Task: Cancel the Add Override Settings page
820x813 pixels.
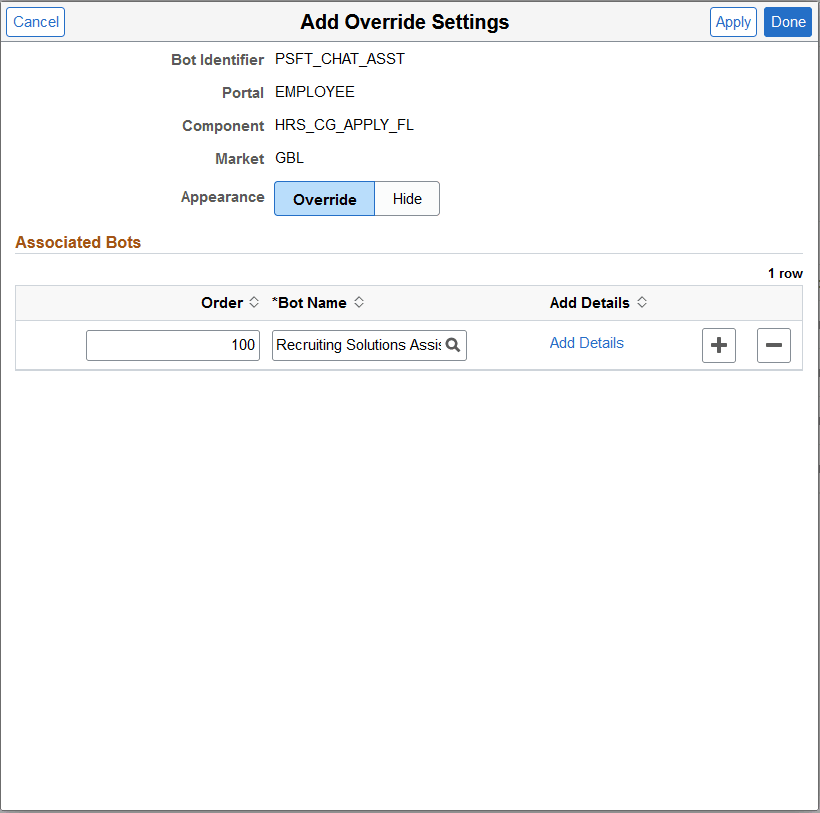Action: point(35,21)
